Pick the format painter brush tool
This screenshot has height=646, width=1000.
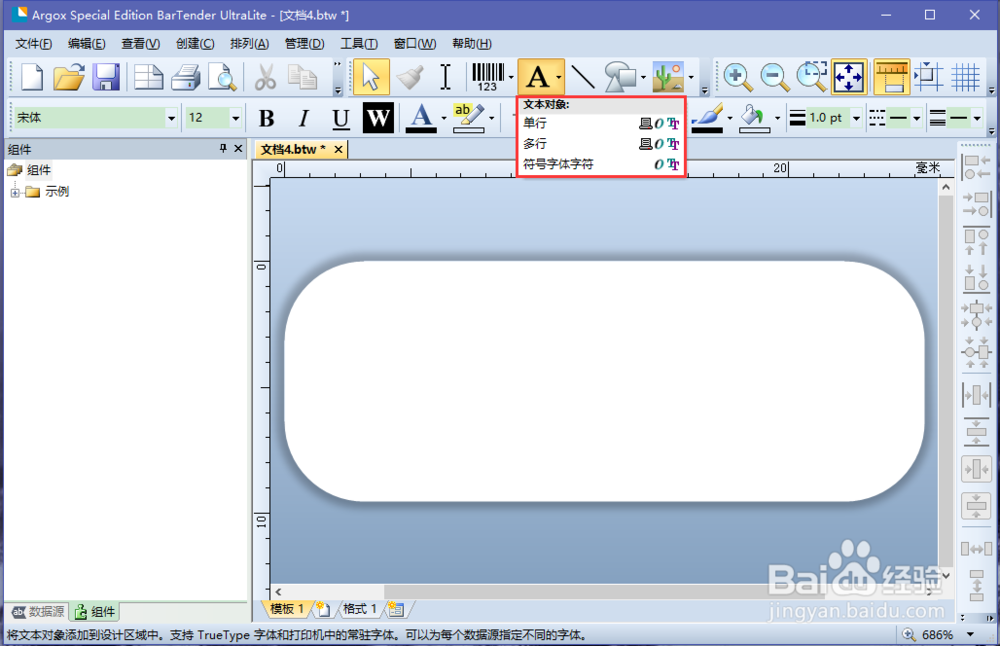pyautogui.click(x=409, y=77)
